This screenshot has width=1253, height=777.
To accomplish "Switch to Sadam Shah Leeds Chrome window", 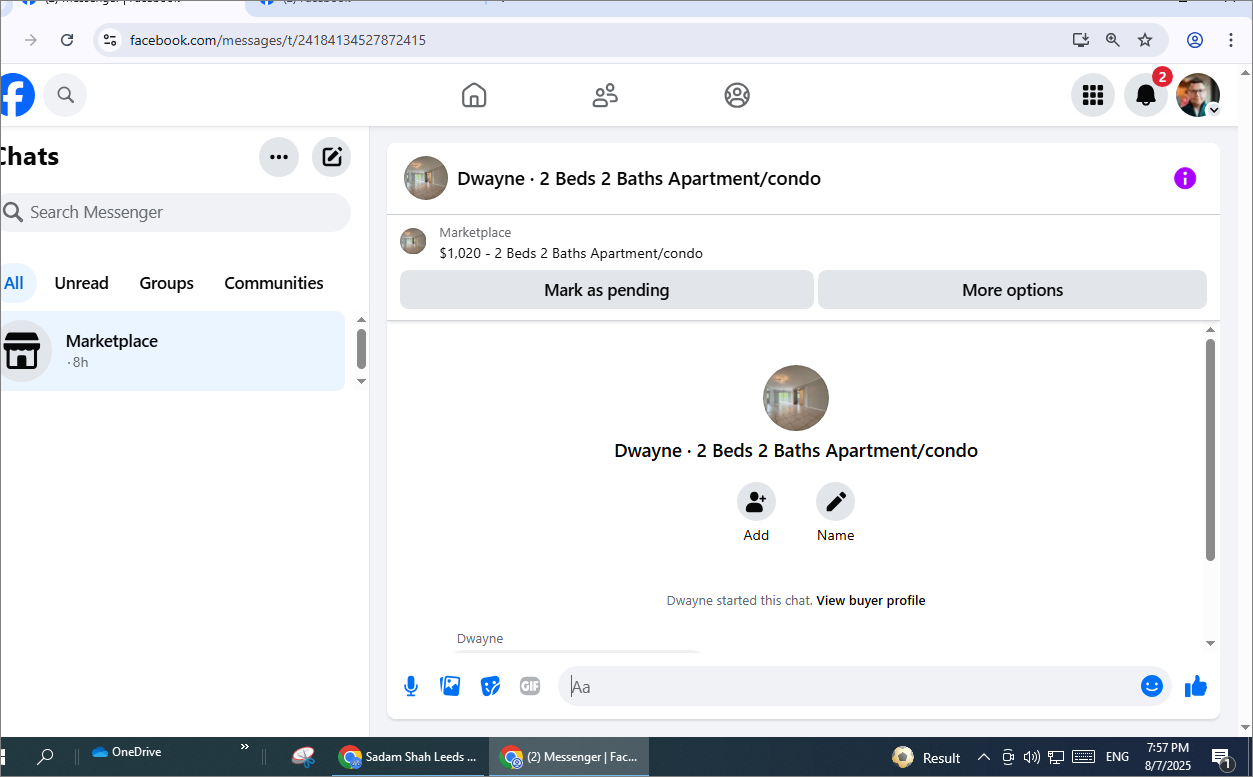I will [408, 757].
